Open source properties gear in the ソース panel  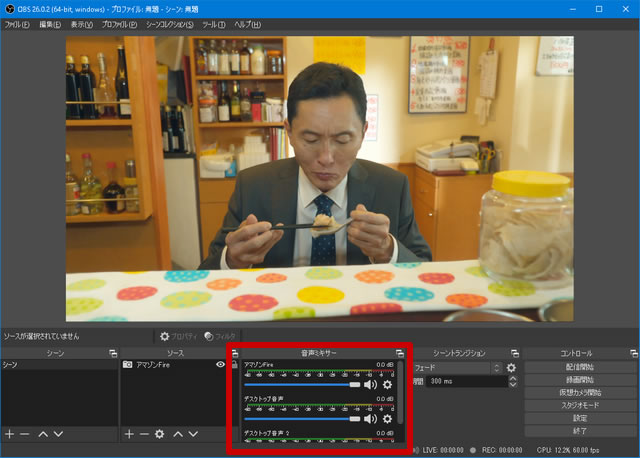(x=159, y=434)
